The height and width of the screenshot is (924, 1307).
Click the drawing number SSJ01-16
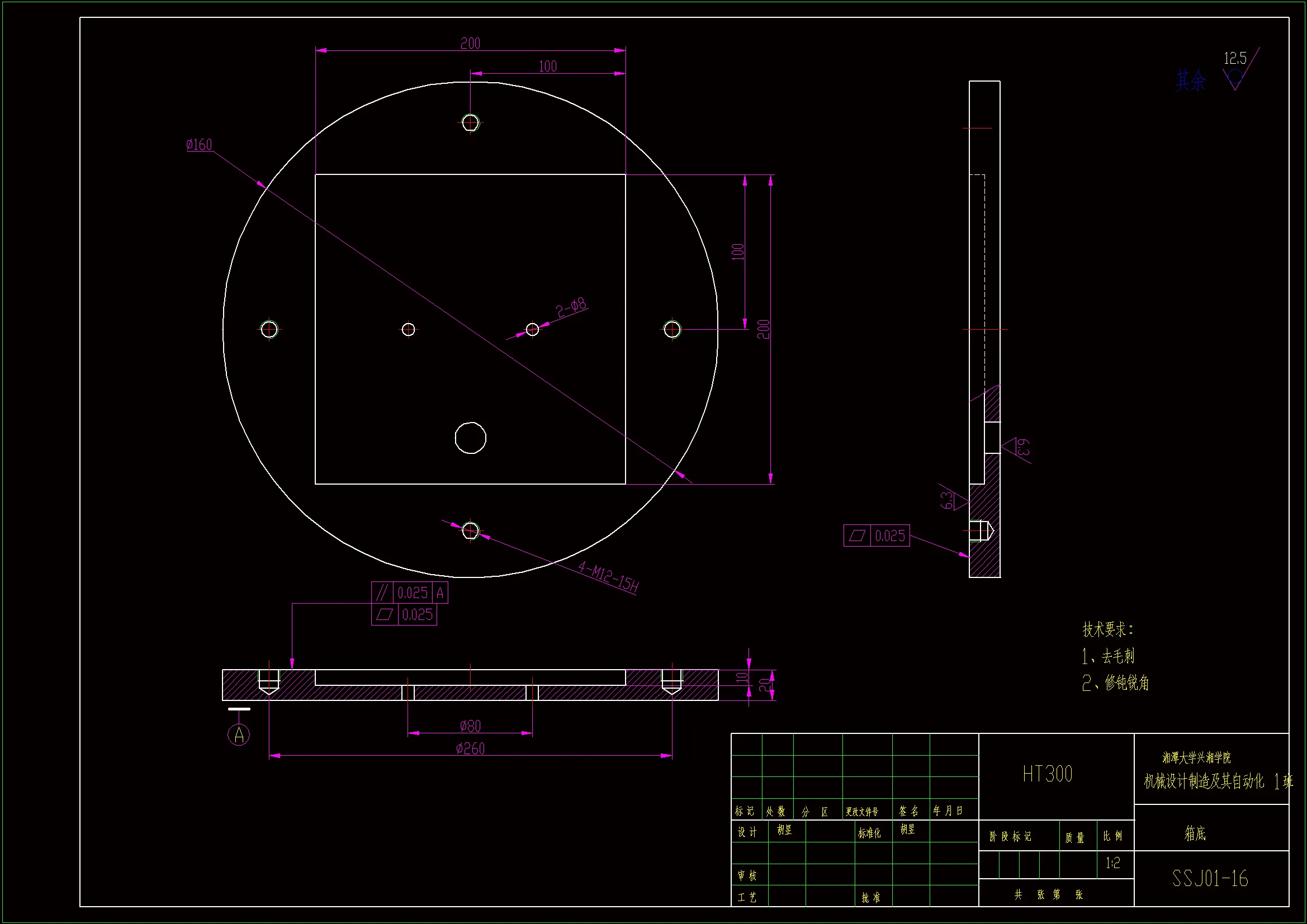(x=1210, y=879)
